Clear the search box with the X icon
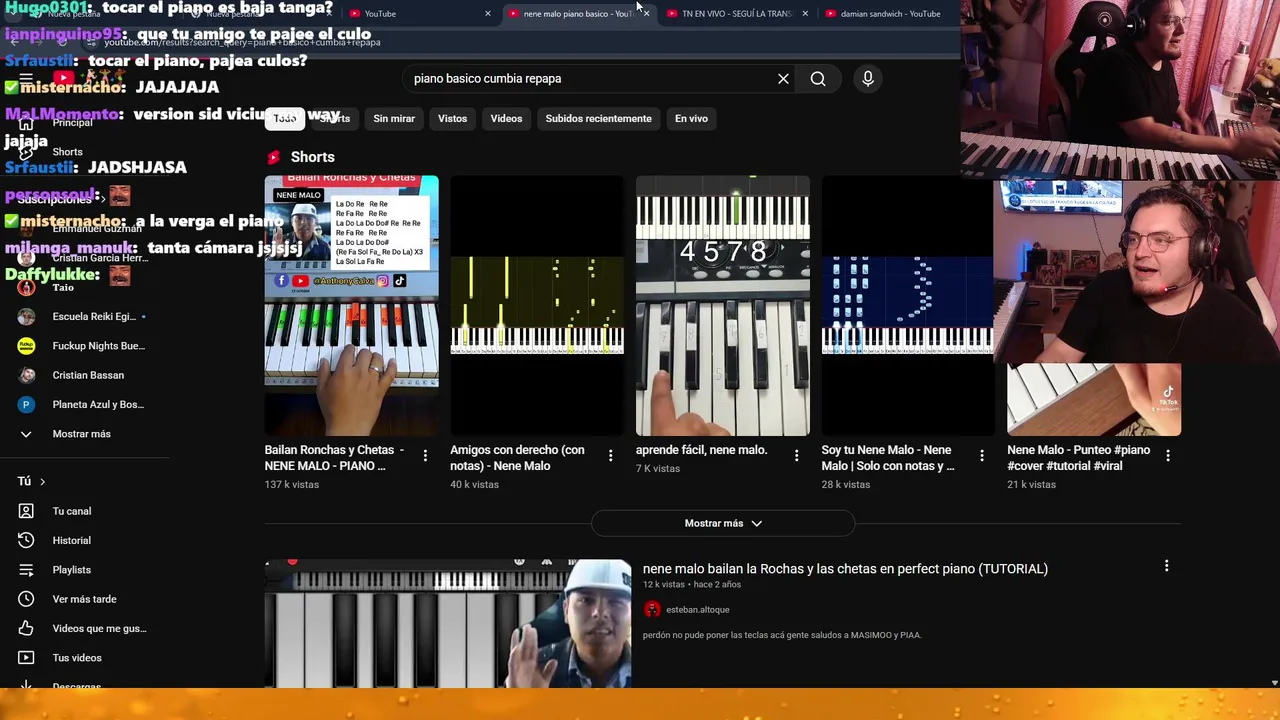Image resolution: width=1280 pixels, height=720 pixels. [x=783, y=79]
